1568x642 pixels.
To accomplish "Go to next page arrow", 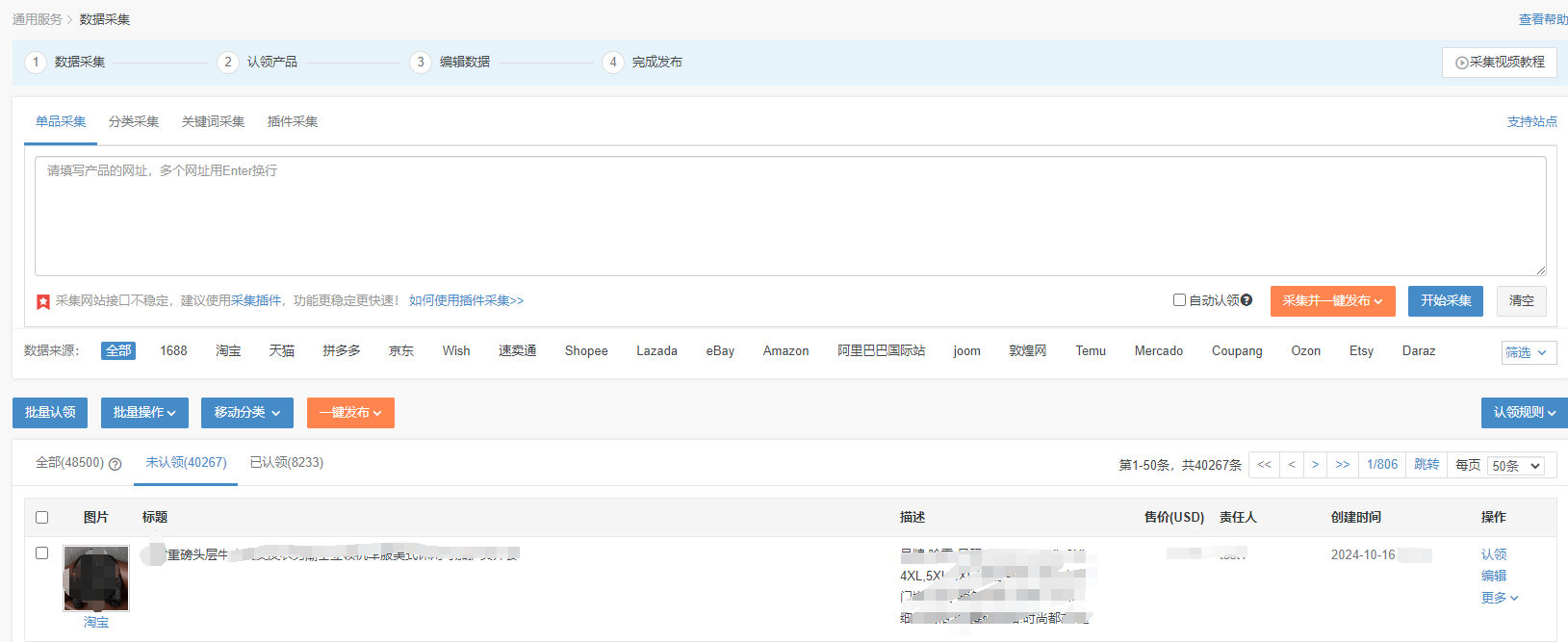I will click(x=1315, y=465).
